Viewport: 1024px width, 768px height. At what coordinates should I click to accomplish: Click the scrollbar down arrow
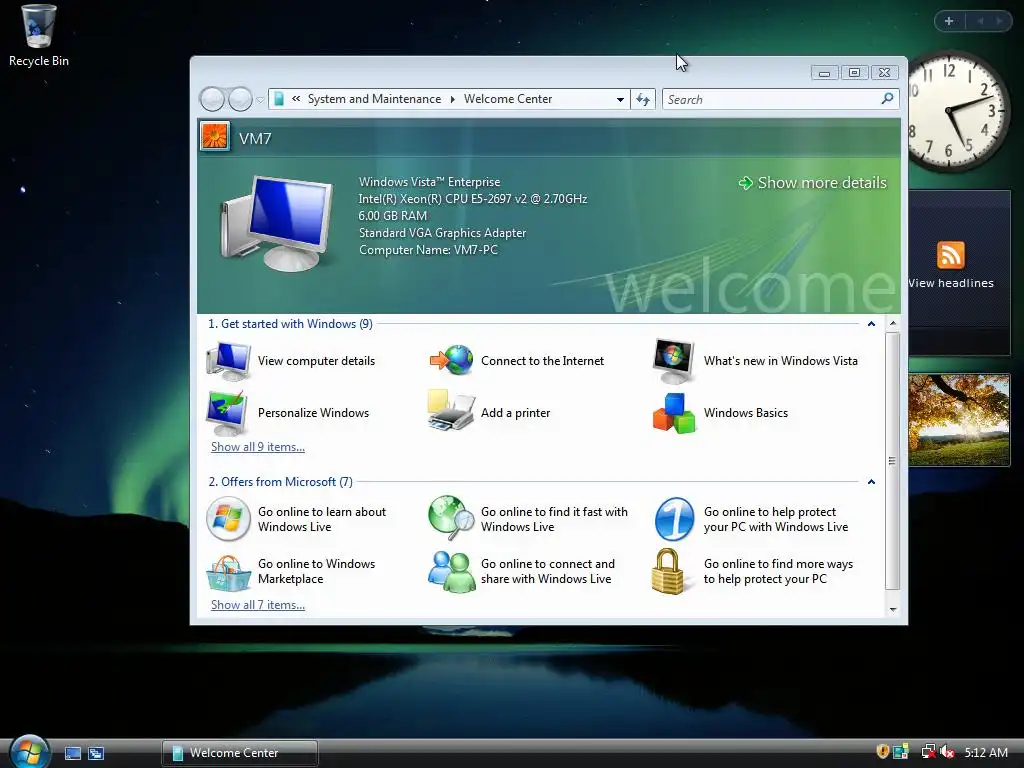point(893,609)
